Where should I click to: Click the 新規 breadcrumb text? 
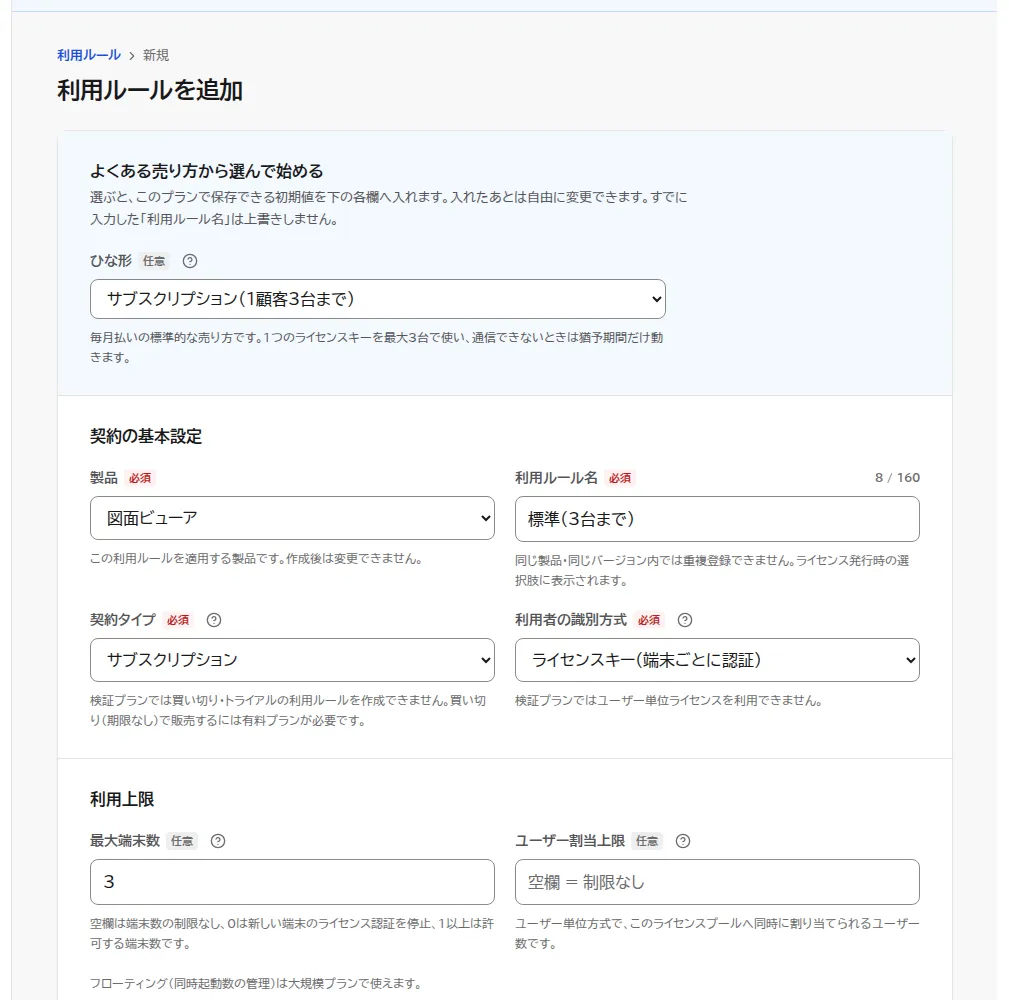[156, 55]
